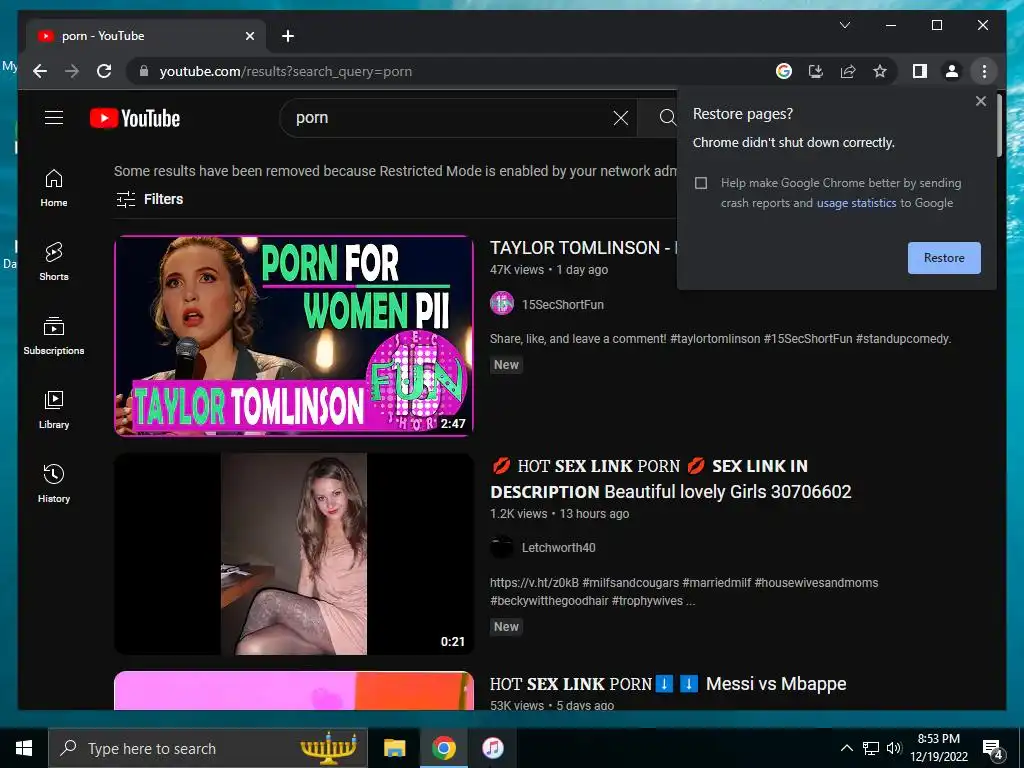Viewport: 1024px width, 768px height.
Task: Open a new Chrome tab
Action: coord(287,36)
